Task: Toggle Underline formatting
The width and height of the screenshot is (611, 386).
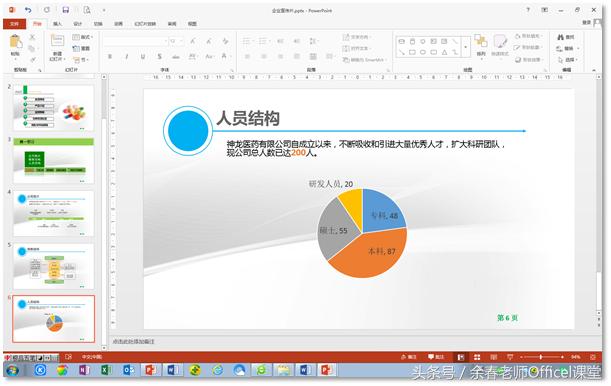Action: pos(143,57)
